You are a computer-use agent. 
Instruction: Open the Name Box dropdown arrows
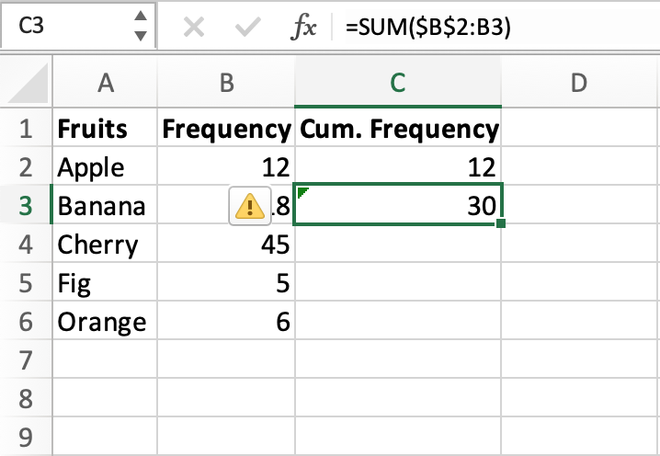coord(141,27)
